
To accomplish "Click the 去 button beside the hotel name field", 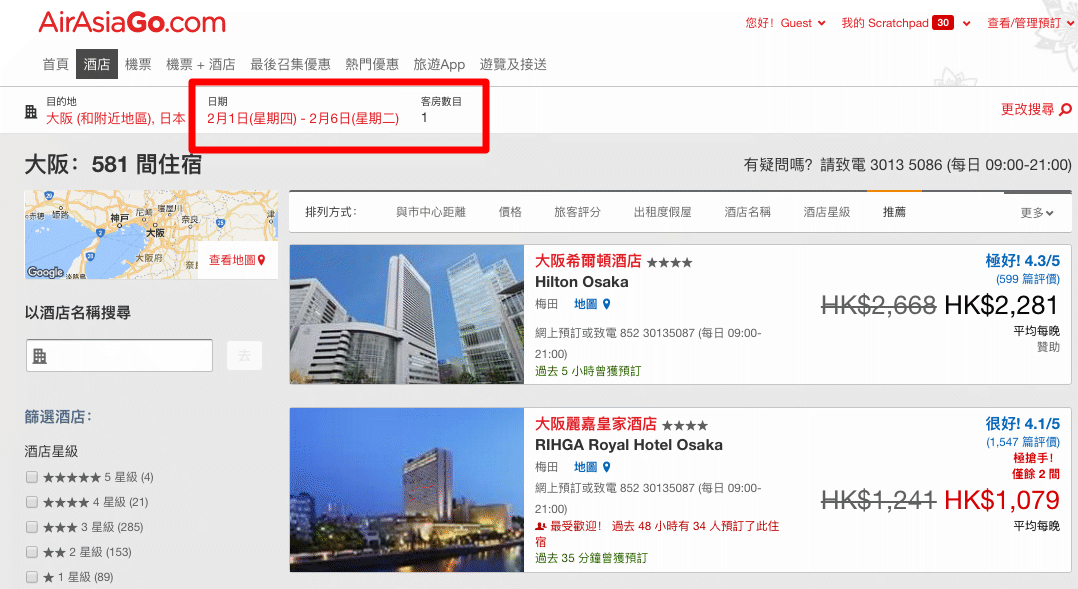I will [x=244, y=355].
